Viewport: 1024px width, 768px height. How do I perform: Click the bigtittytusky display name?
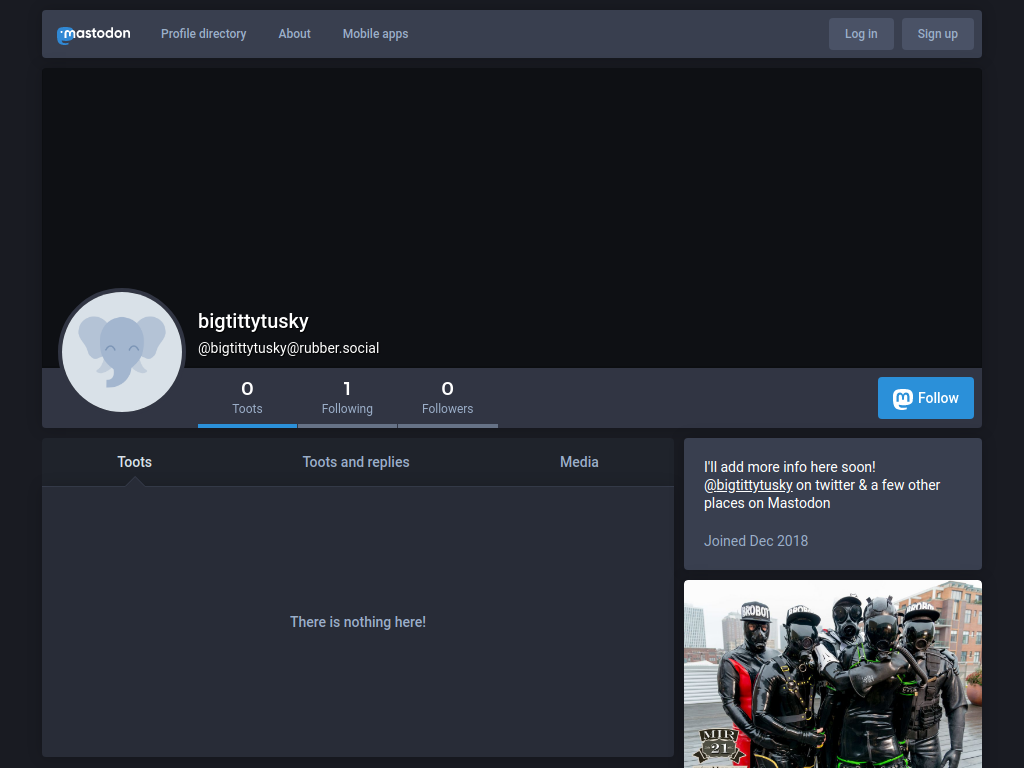pyautogui.click(x=253, y=321)
